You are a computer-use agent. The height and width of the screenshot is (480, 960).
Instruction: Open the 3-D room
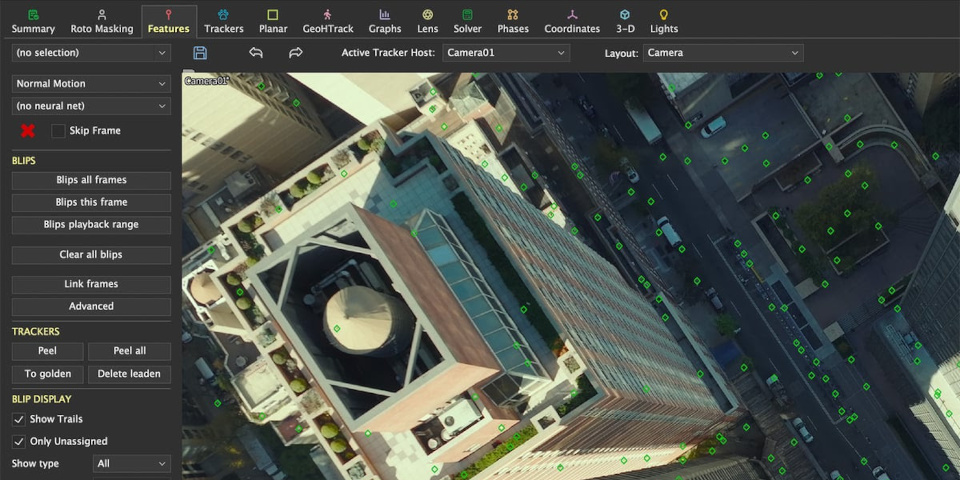click(624, 21)
